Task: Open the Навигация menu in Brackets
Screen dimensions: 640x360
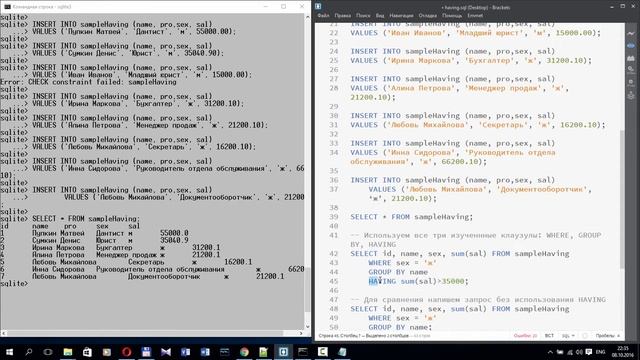Action: (x=401, y=16)
